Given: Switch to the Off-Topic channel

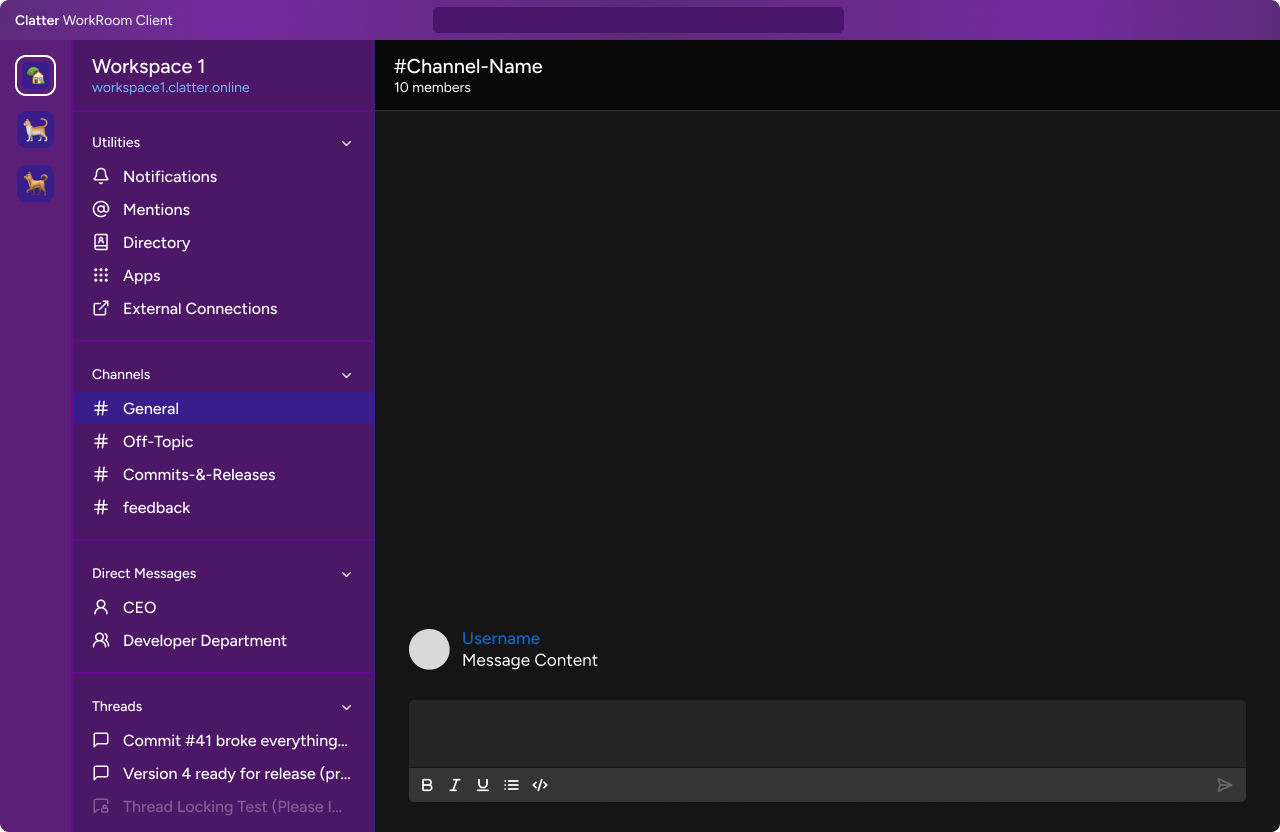Looking at the screenshot, I should pos(158,441).
